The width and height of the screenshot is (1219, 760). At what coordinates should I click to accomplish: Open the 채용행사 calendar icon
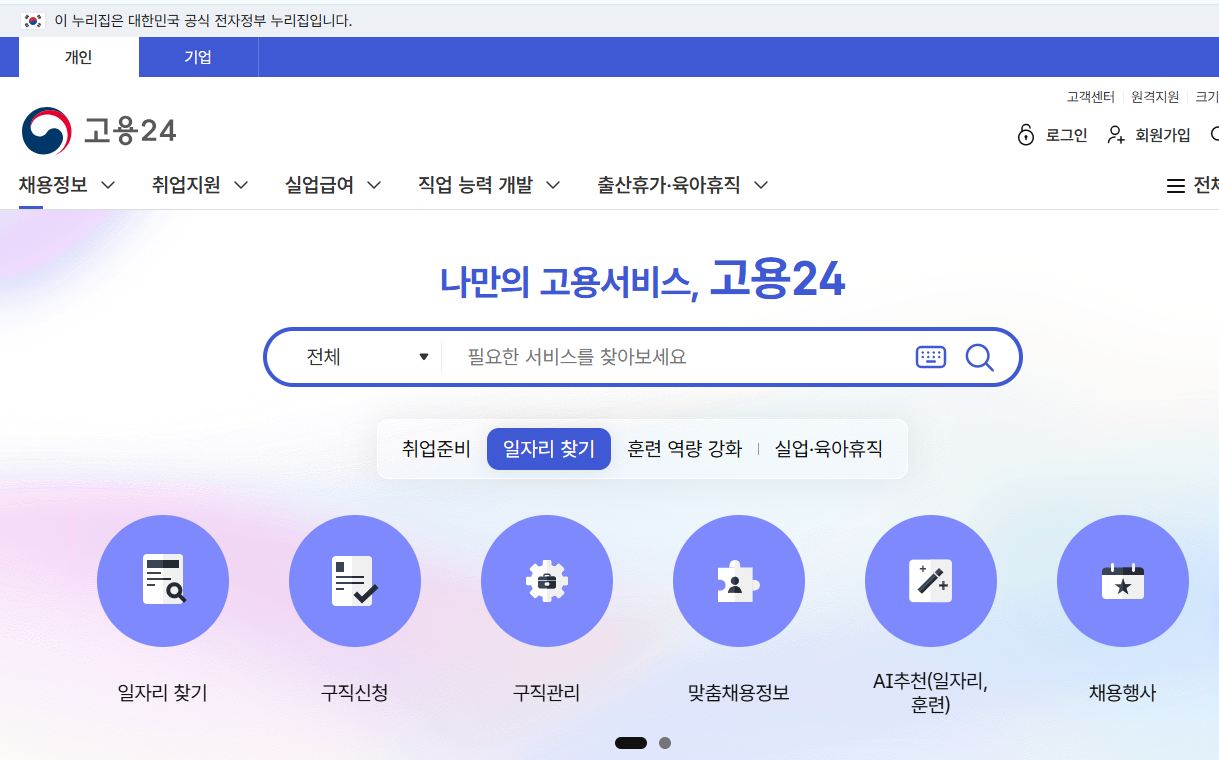pos(1123,581)
